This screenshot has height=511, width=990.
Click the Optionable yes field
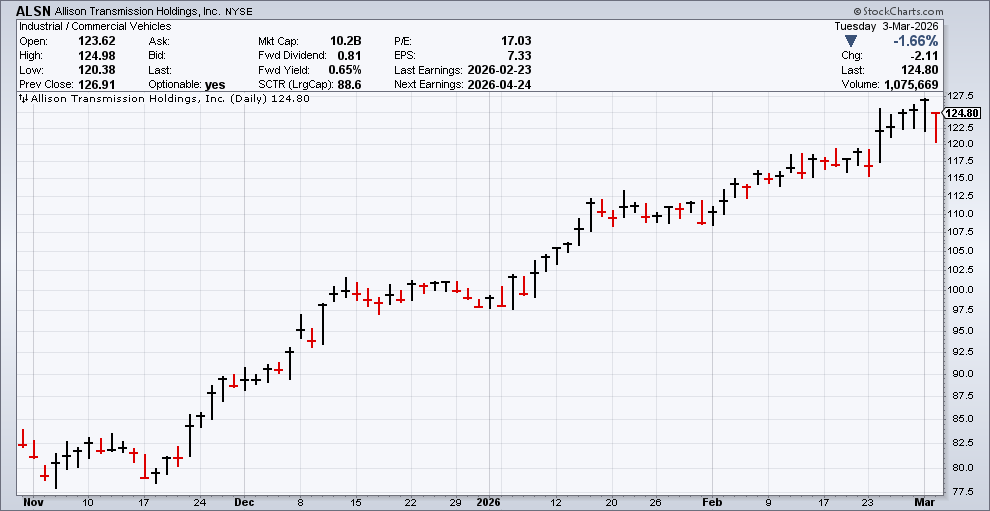click(x=215, y=85)
